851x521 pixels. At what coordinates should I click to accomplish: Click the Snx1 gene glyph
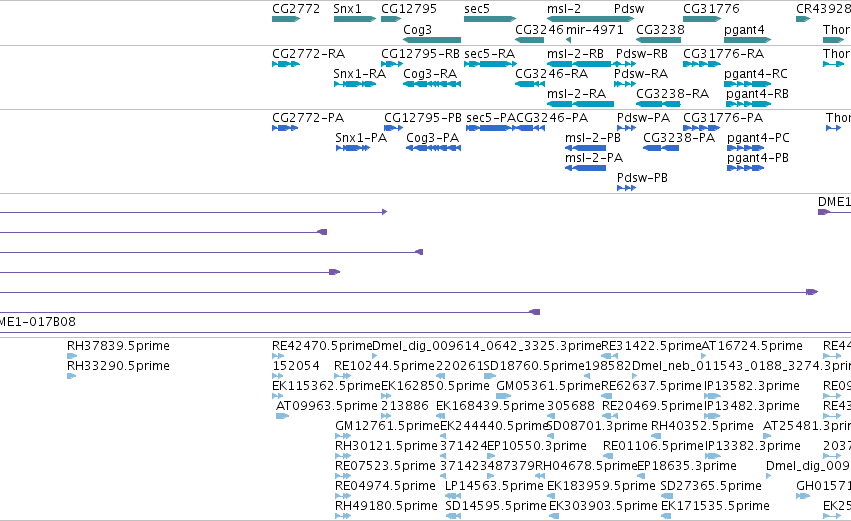tap(355, 19)
